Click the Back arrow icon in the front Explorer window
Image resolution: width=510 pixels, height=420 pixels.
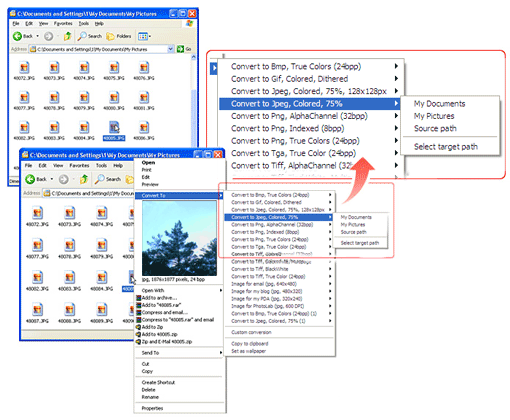click(x=30, y=179)
